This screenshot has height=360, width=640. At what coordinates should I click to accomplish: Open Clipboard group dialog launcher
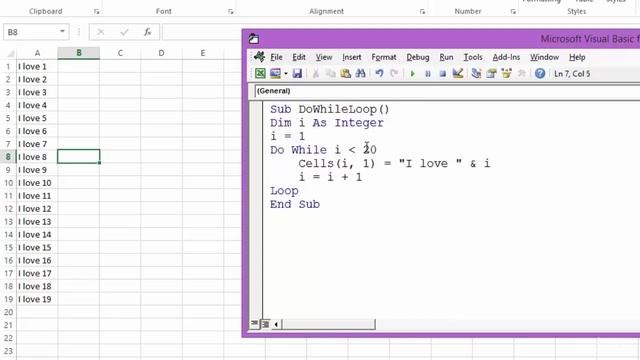click(x=96, y=11)
